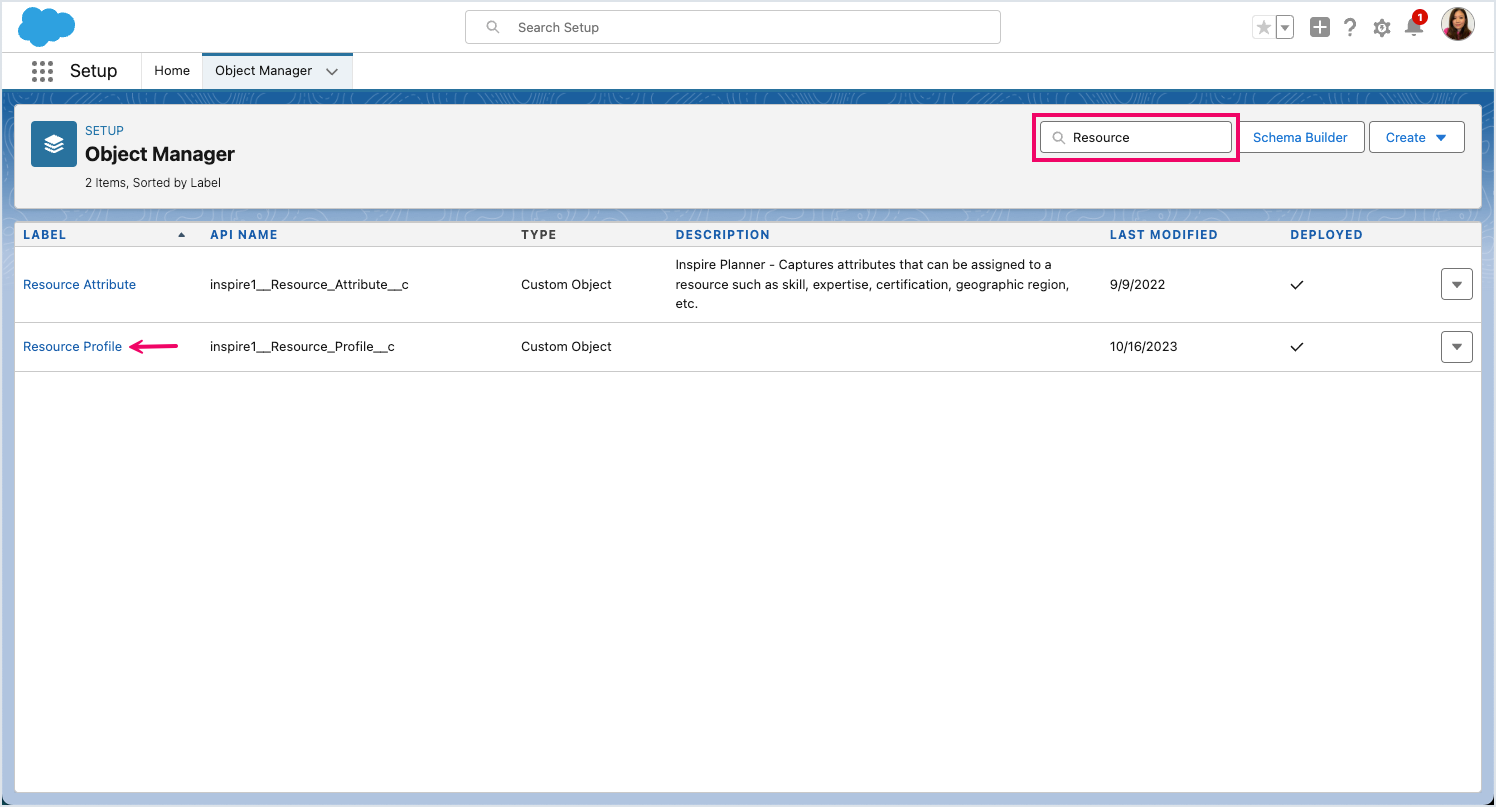
Task: Open the App Launcher grid icon
Action: pos(42,71)
